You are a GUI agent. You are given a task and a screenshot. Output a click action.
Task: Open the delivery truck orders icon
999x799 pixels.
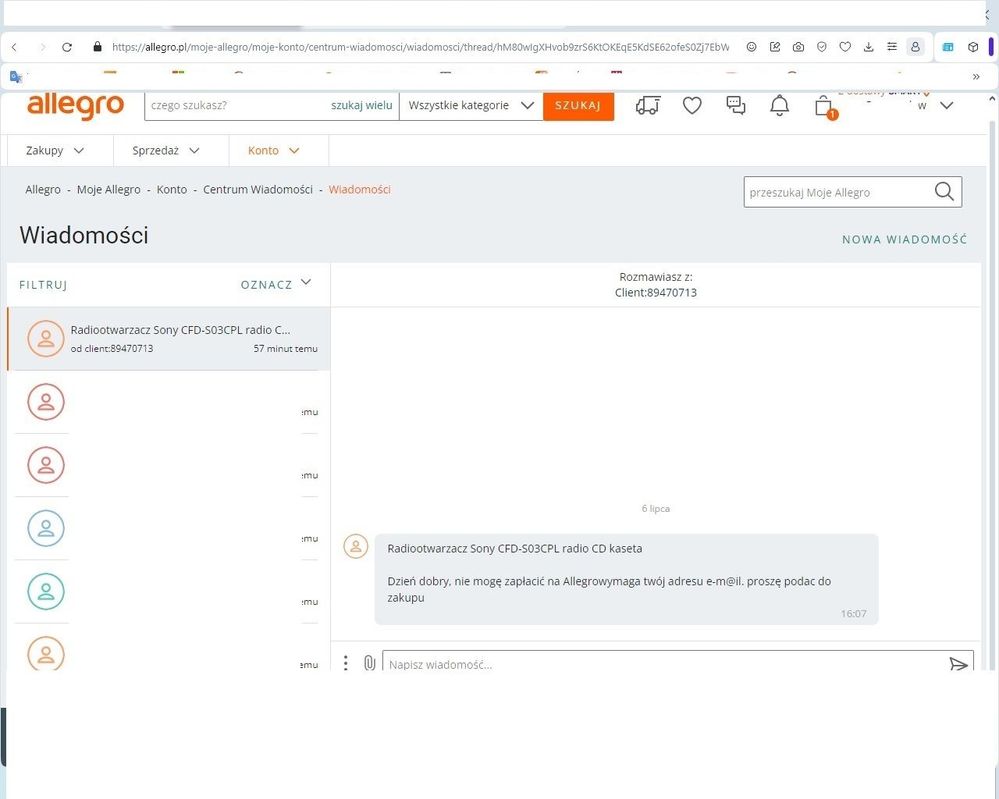click(x=648, y=106)
